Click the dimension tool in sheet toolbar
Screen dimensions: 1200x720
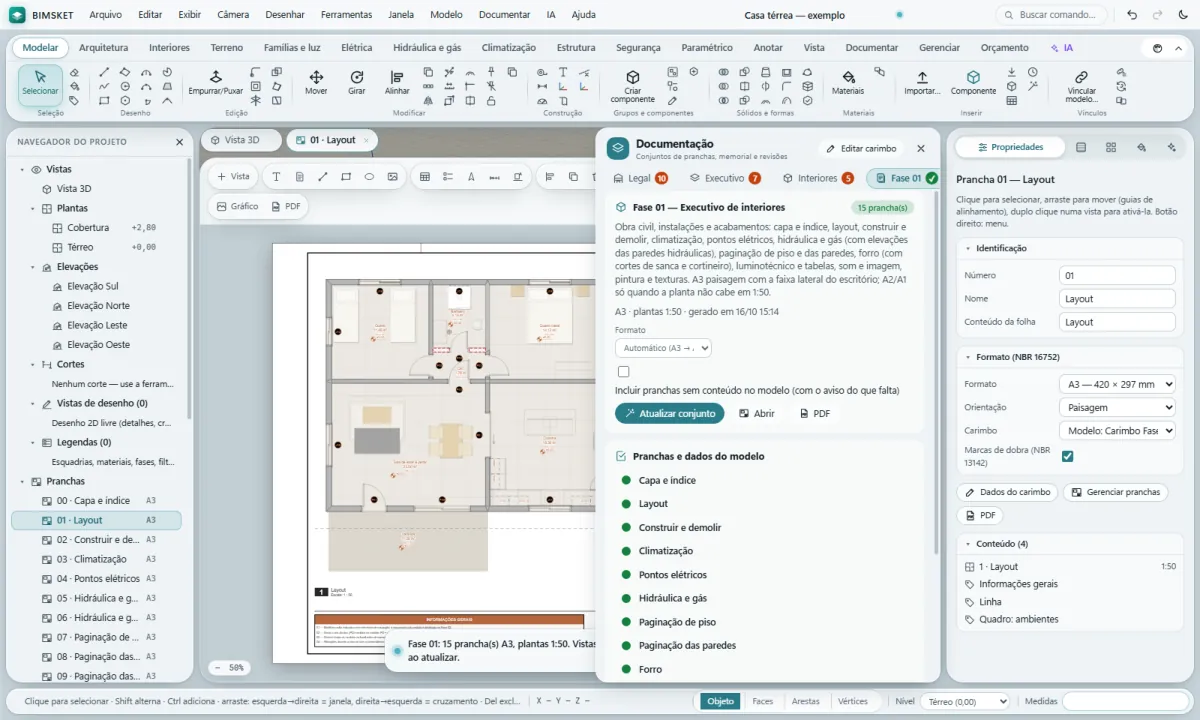click(x=494, y=177)
